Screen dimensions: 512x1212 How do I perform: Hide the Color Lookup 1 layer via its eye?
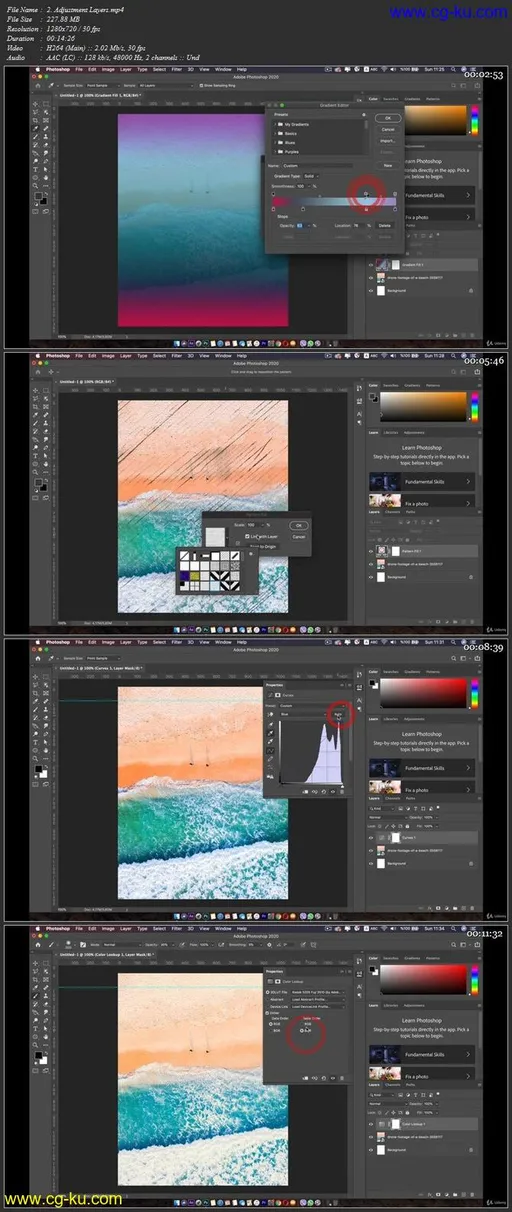click(371, 1124)
